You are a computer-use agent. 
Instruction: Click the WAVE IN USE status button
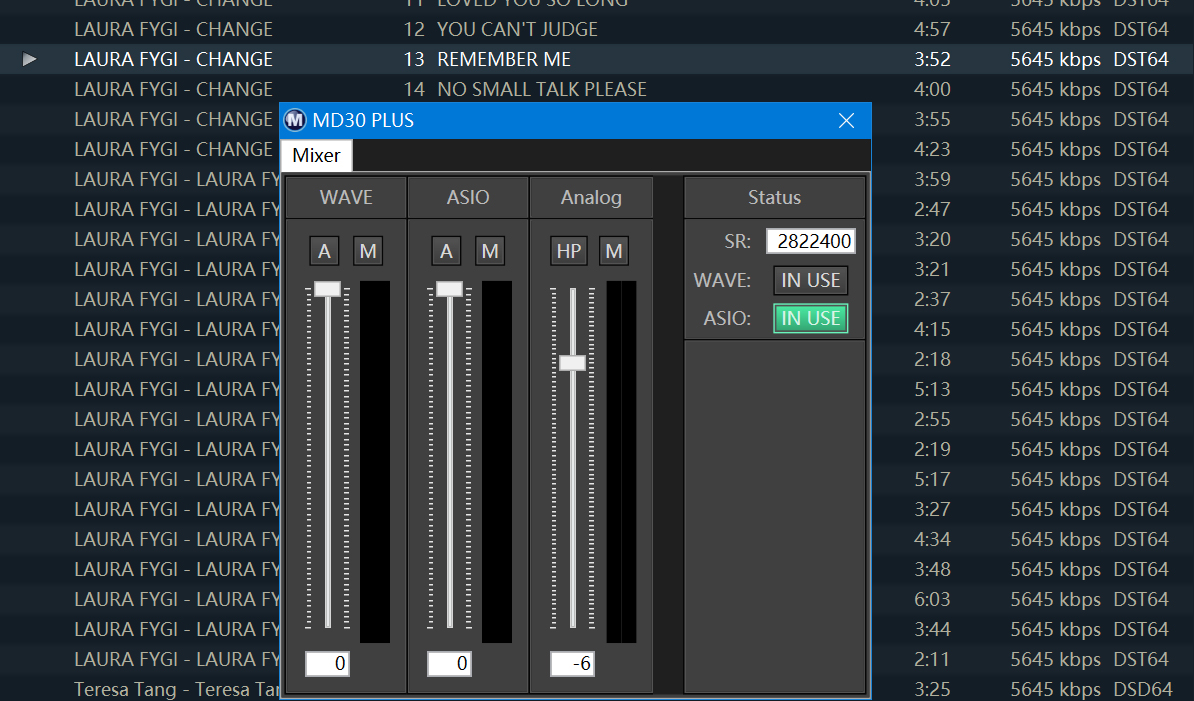pyautogui.click(x=810, y=280)
